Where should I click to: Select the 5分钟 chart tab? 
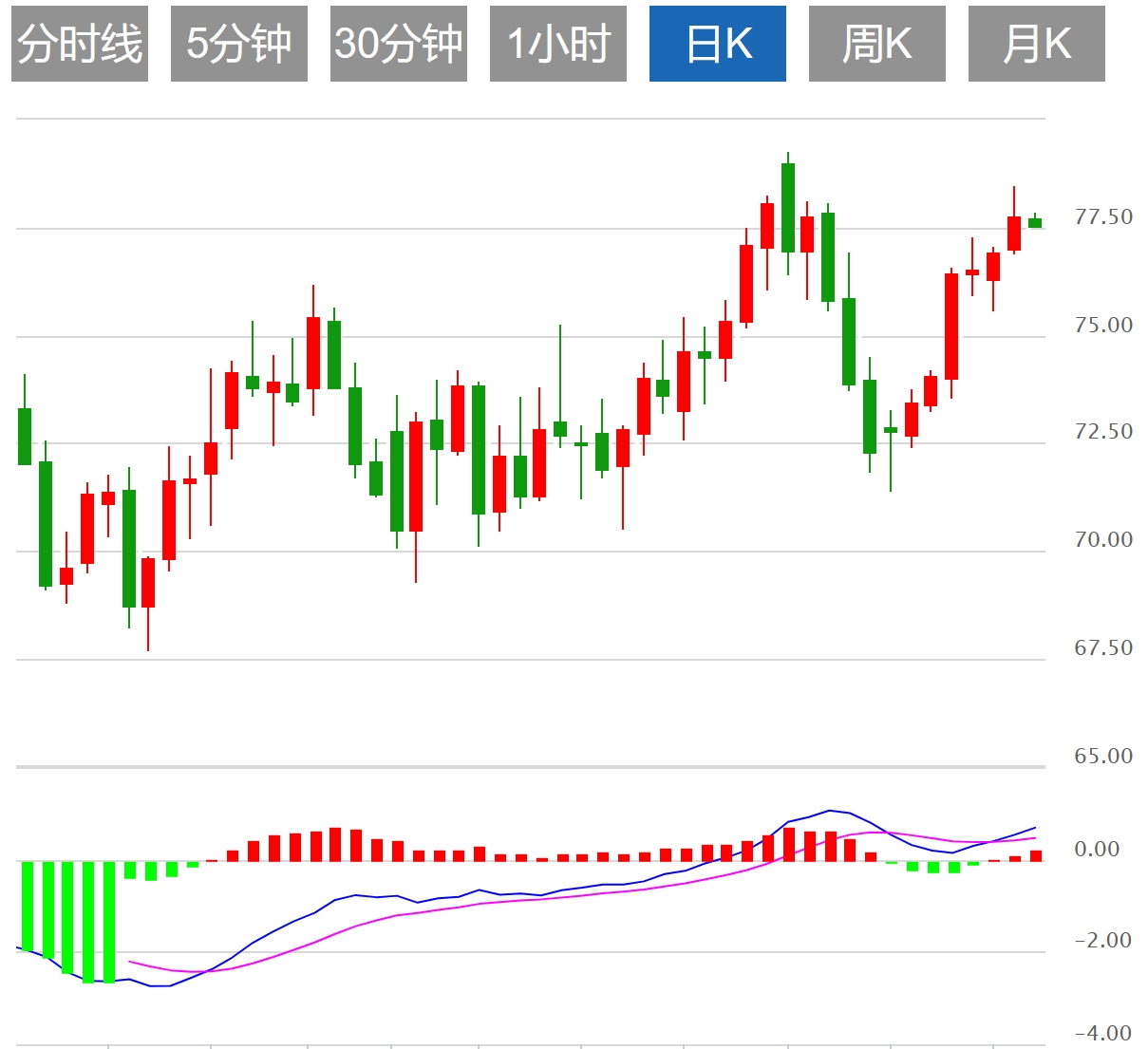coord(239,44)
